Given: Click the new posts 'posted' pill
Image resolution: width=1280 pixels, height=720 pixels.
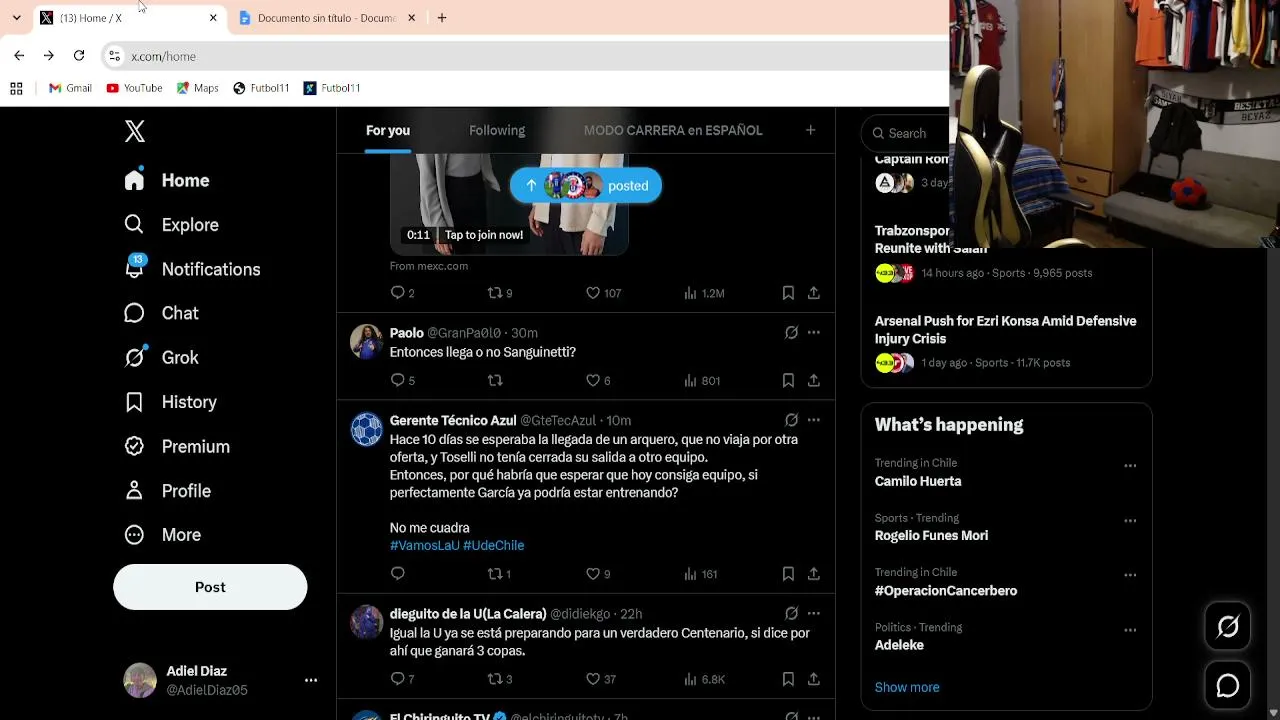Looking at the screenshot, I should pyautogui.click(x=586, y=185).
